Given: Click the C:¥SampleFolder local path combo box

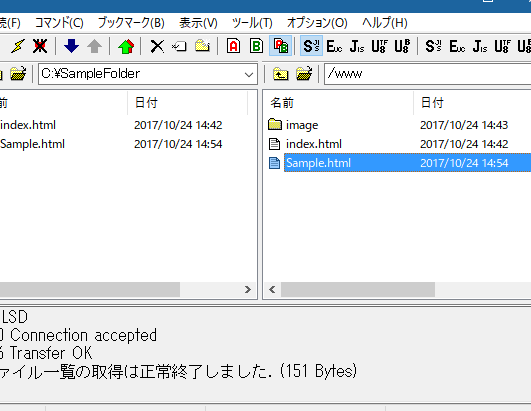Looking at the screenshot, I should click(148, 73).
